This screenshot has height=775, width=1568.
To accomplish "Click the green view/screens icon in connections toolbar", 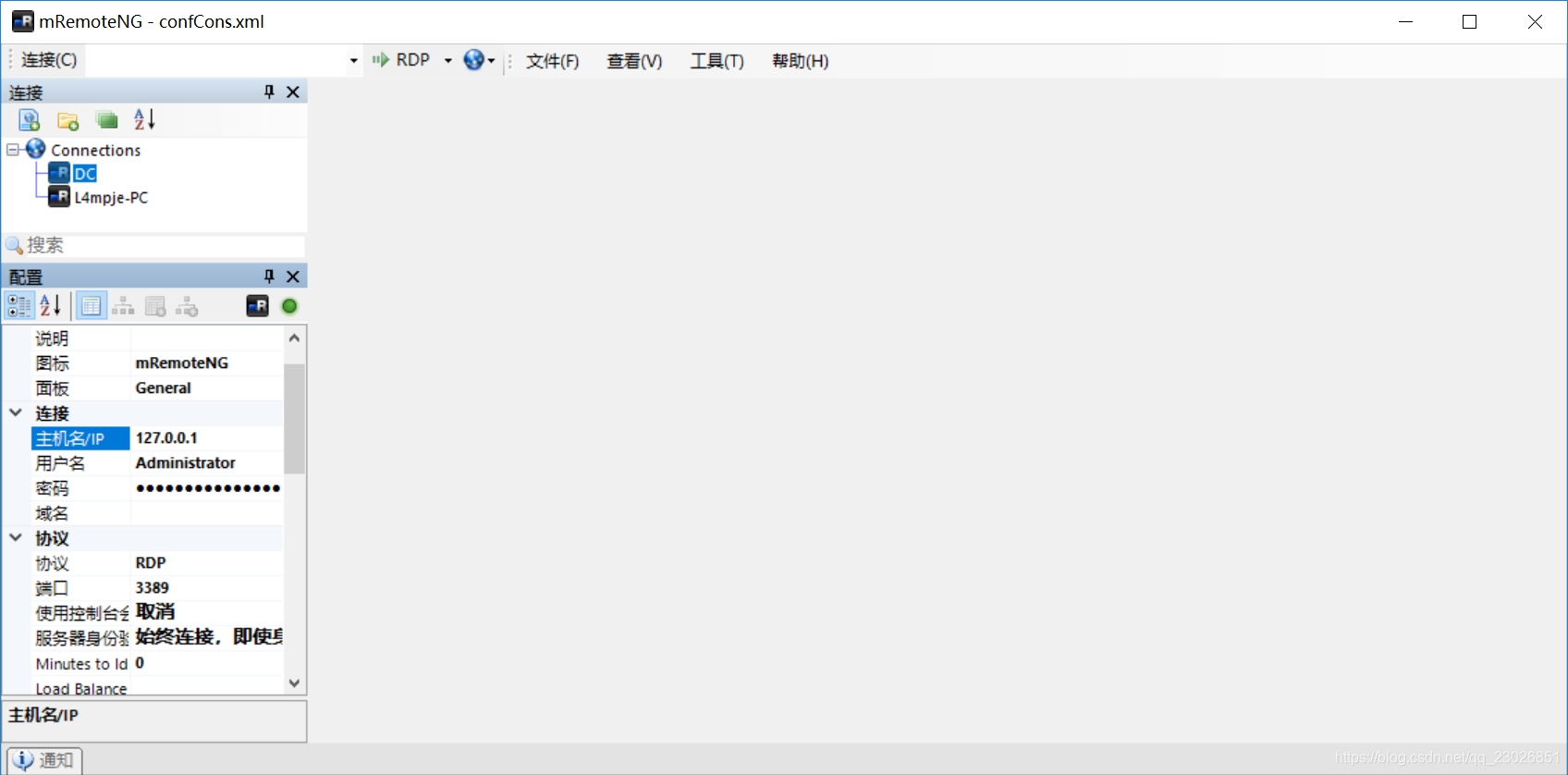I will [x=106, y=120].
